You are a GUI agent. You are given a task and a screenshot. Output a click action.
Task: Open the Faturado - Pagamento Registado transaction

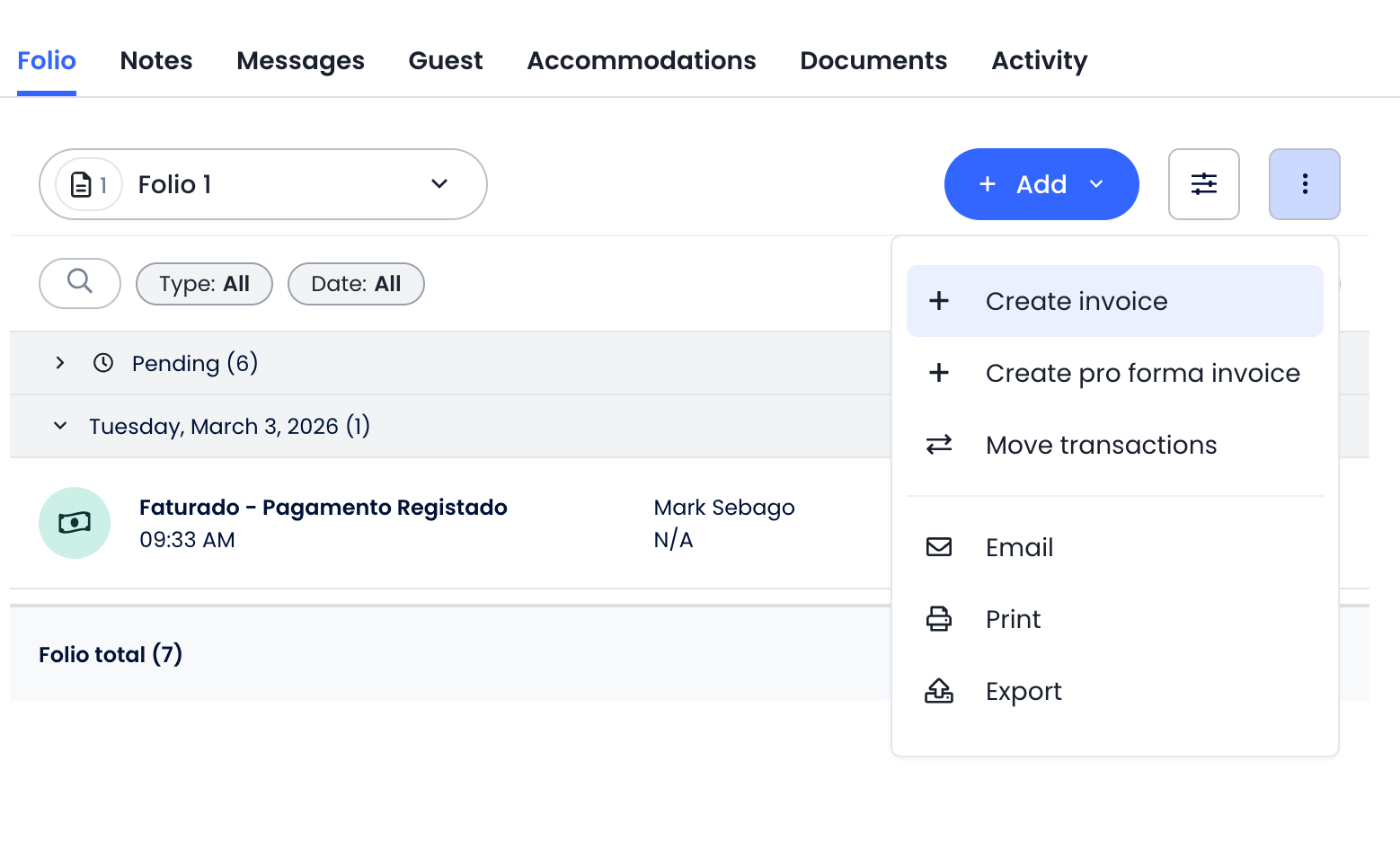coord(323,508)
